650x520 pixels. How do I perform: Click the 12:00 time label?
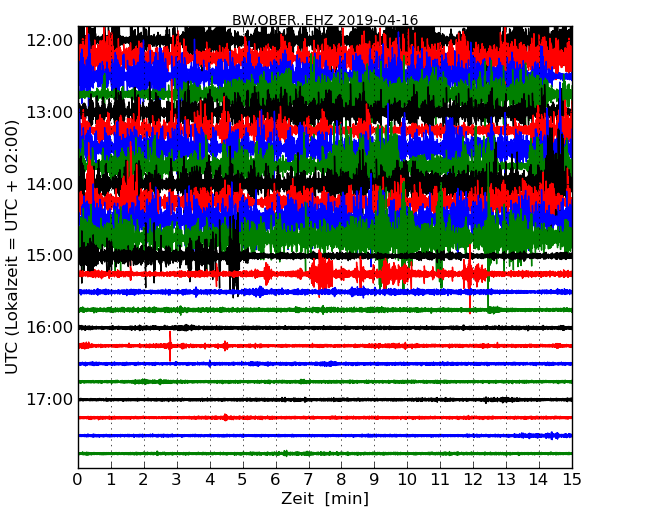(50, 41)
